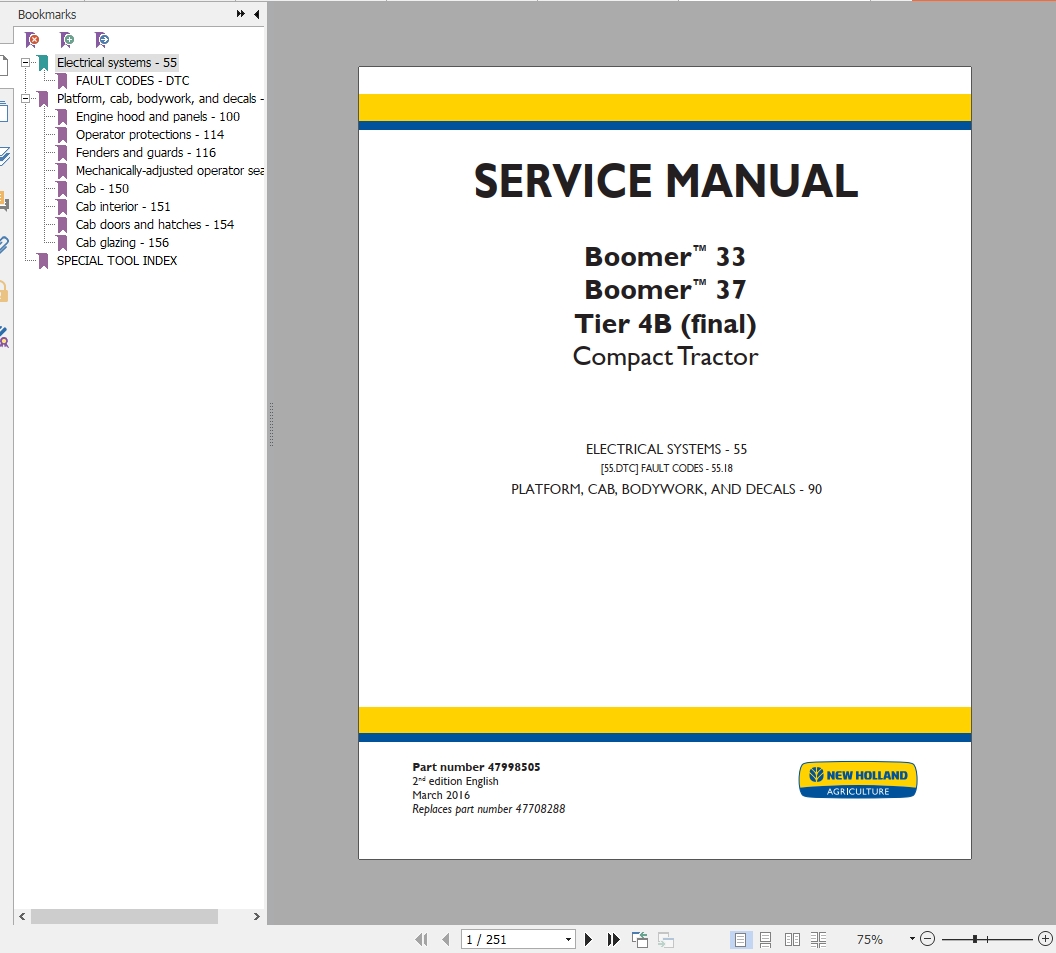
Task: Go to Cab glazing - 156 bookmark
Action: [x=122, y=242]
